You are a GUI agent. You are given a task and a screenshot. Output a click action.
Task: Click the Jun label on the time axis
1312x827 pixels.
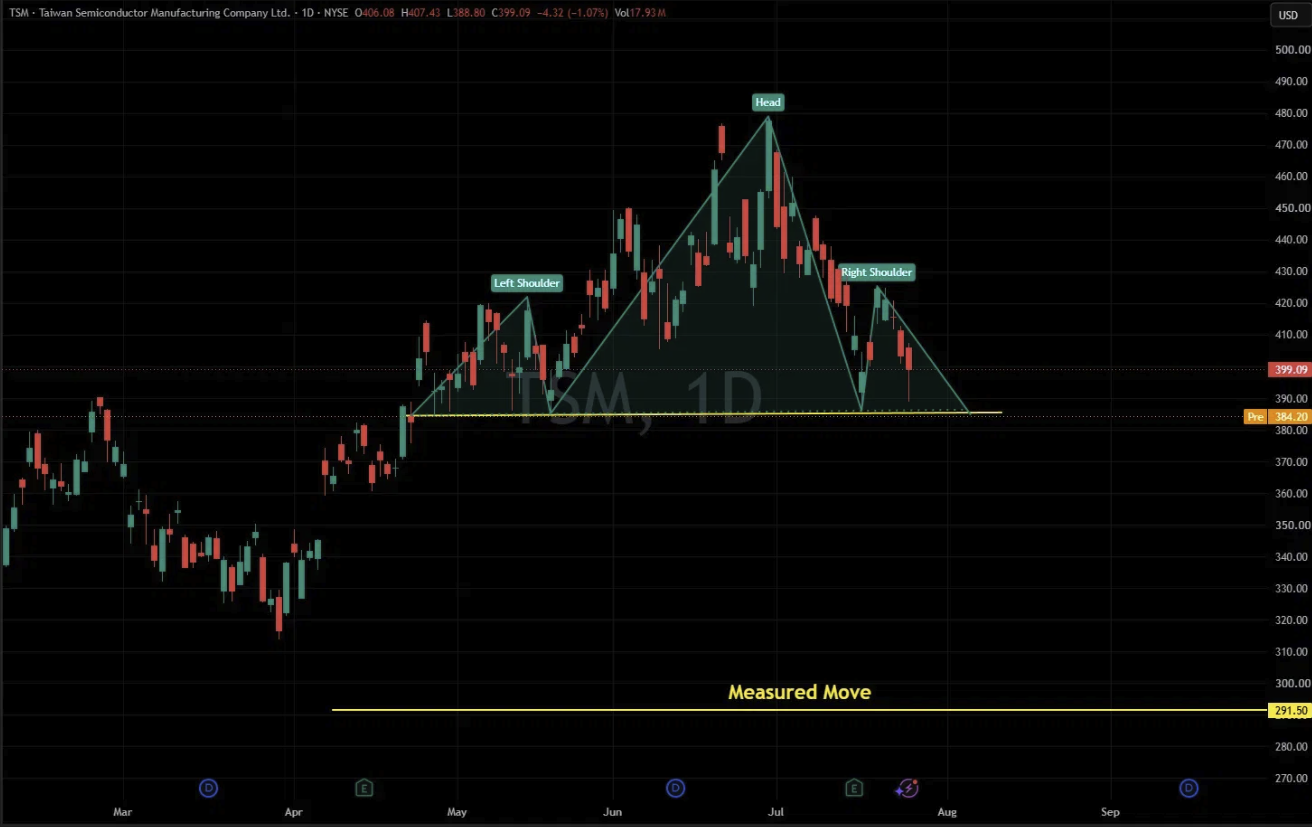[613, 812]
